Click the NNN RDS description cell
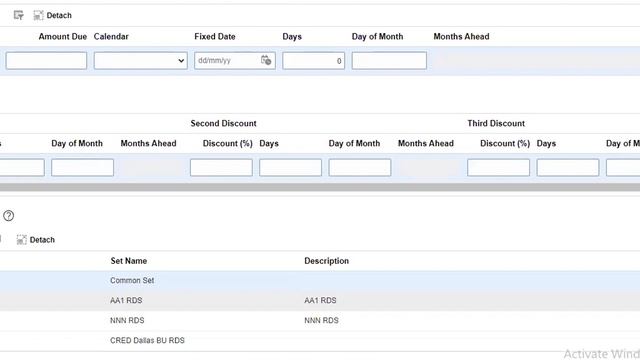This screenshot has width=640, height=360. tap(322, 320)
